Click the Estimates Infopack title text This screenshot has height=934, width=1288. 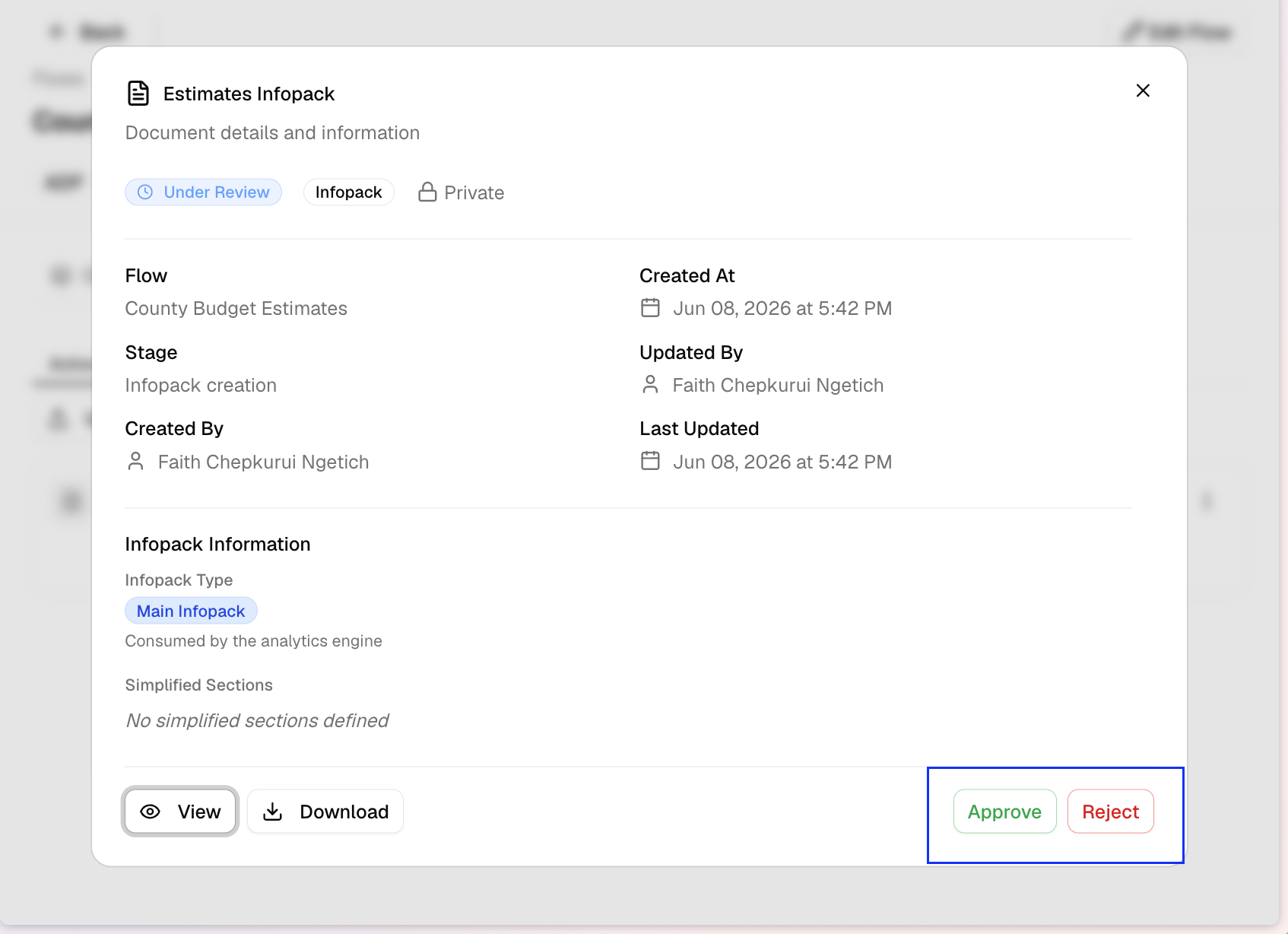click(249, 94)
